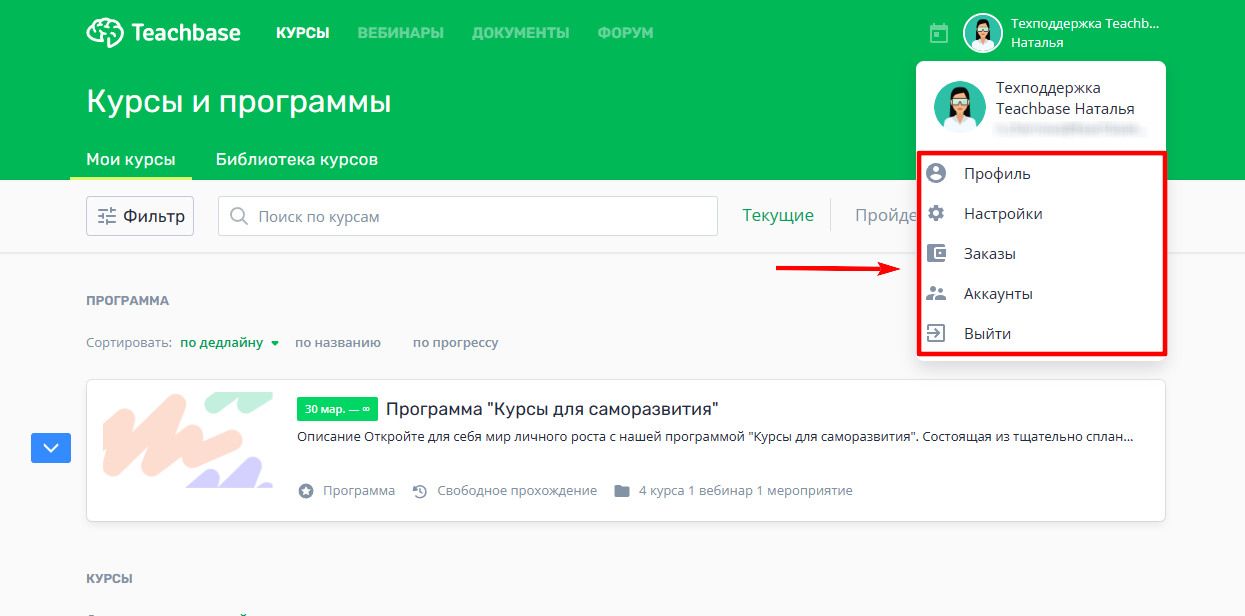Click the large avatar in dropdown panel

[x=960, y=107]
